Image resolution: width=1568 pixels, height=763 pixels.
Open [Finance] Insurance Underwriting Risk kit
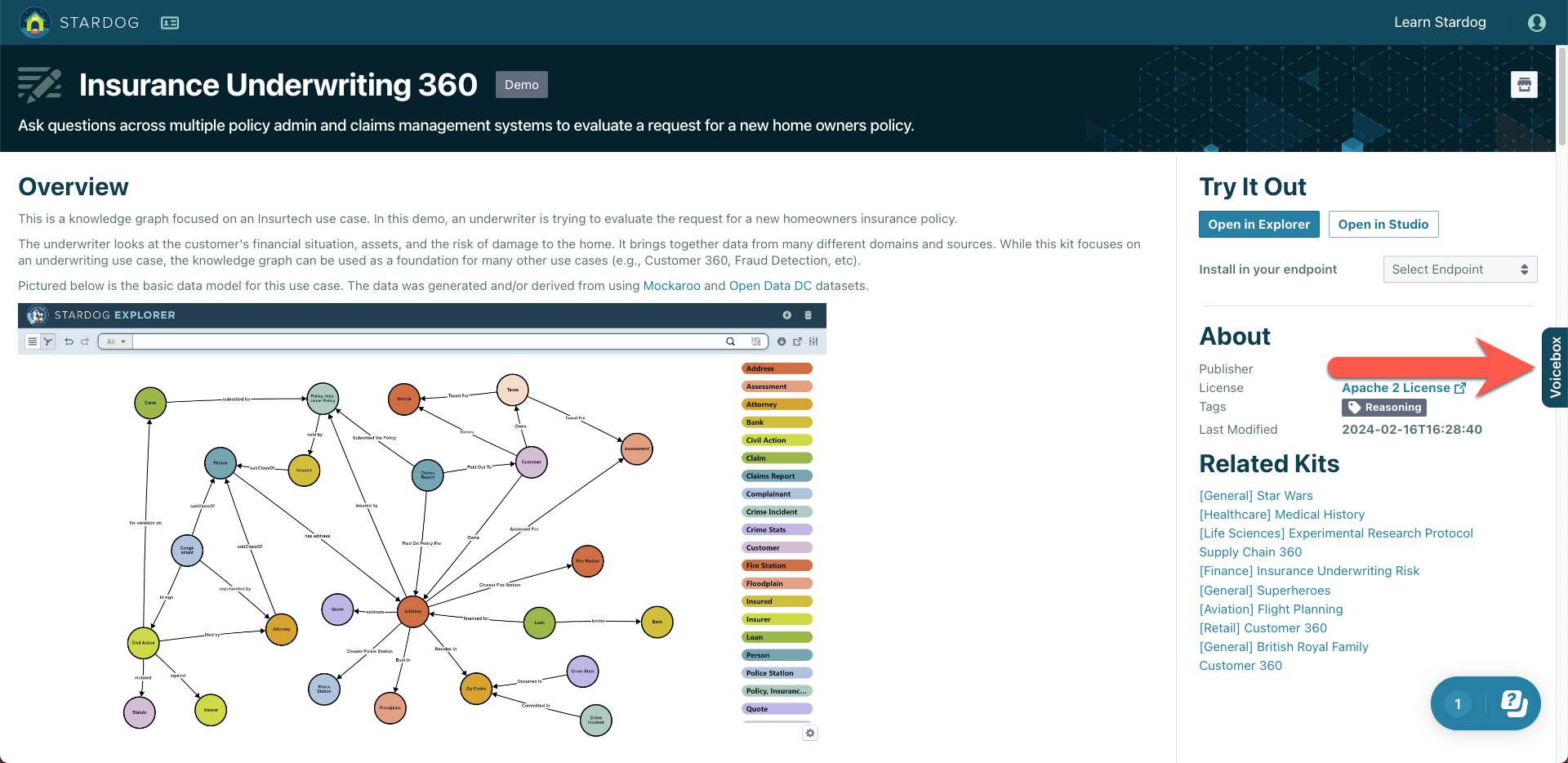tap(1309, 571)
